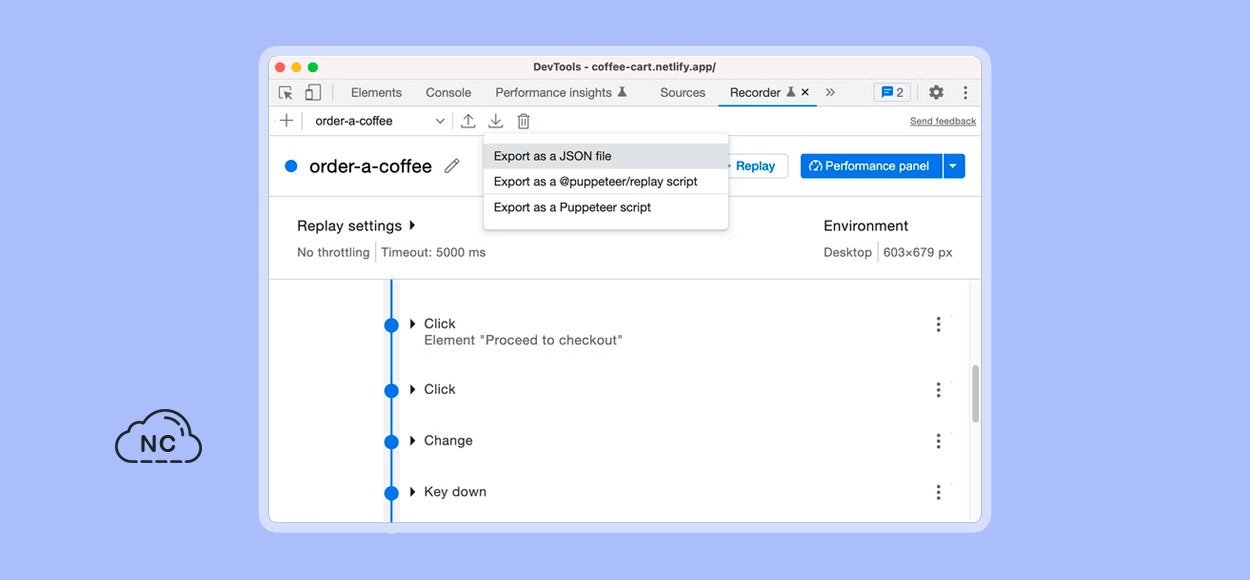1250x580 pixels.
Task: Open options menu for the Key down step
Action: (x=938, y=492)
